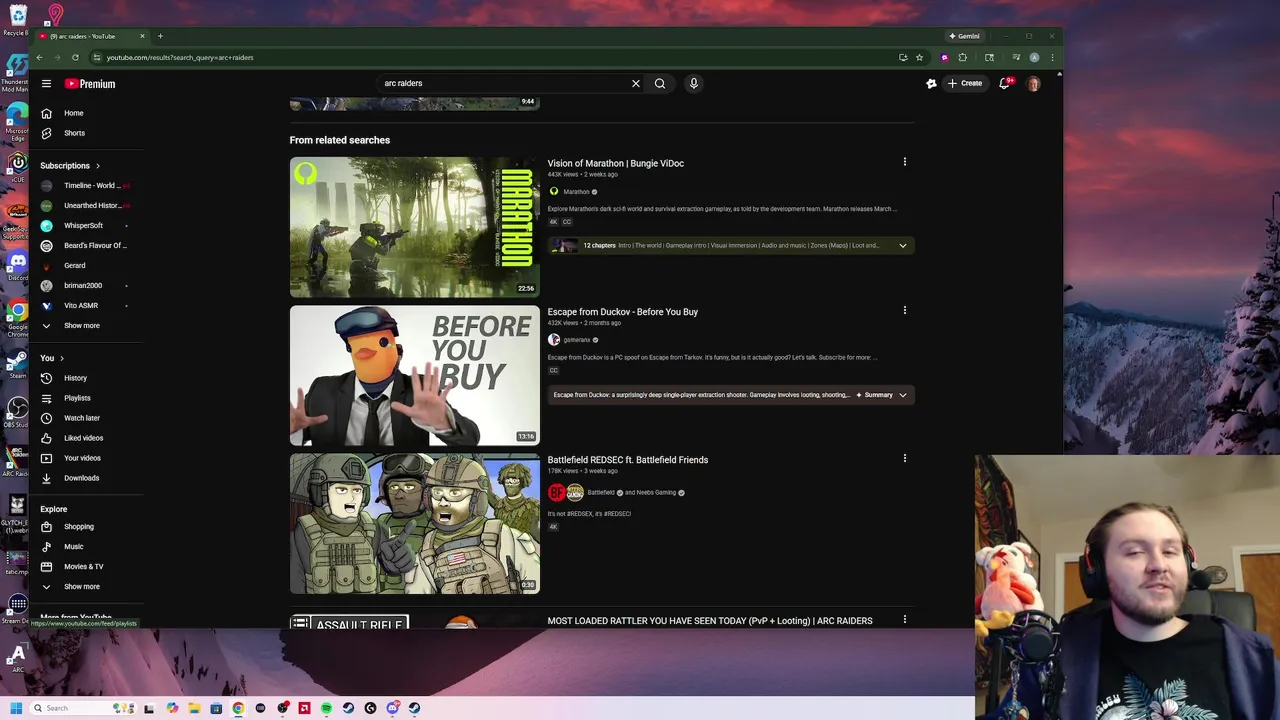The width and height of the screenshot is (1280, 720).
Task: Open YouTube notifications bell
Action: [x=1004, y=84]
